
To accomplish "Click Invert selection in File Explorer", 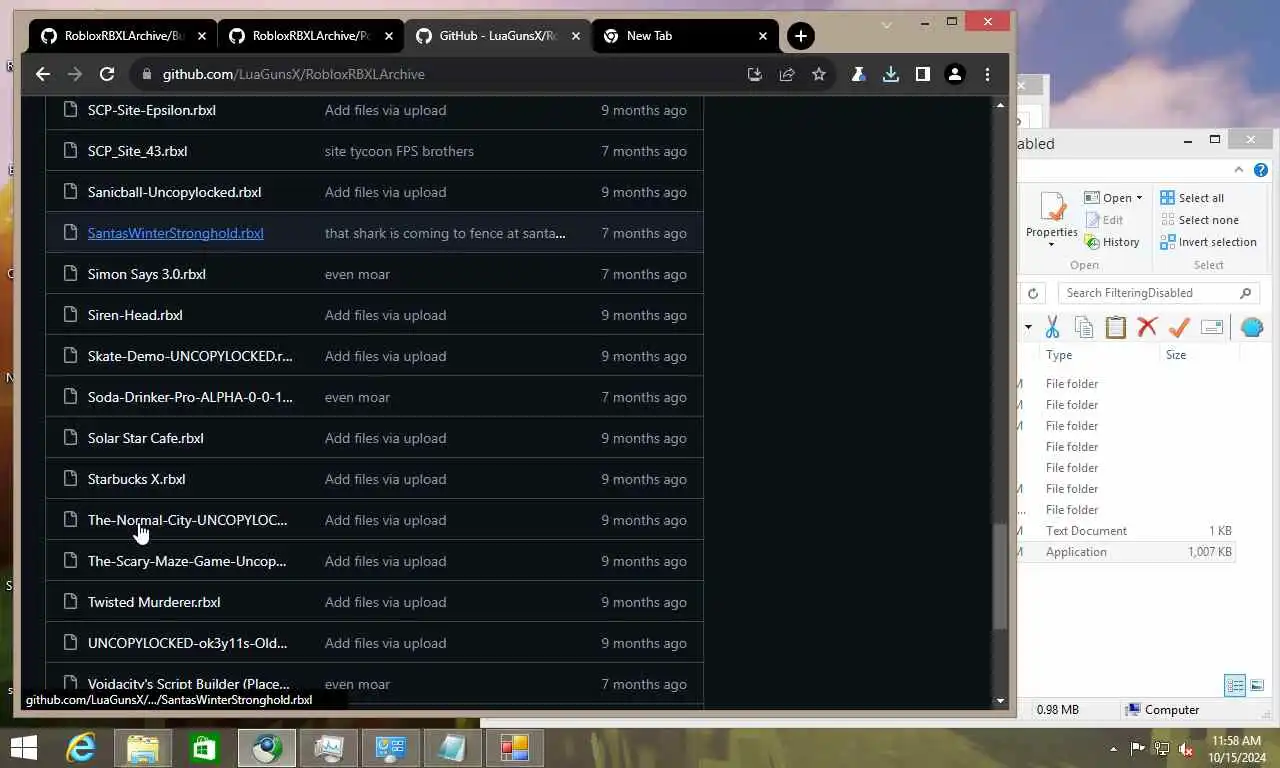I will (1208, 242).
